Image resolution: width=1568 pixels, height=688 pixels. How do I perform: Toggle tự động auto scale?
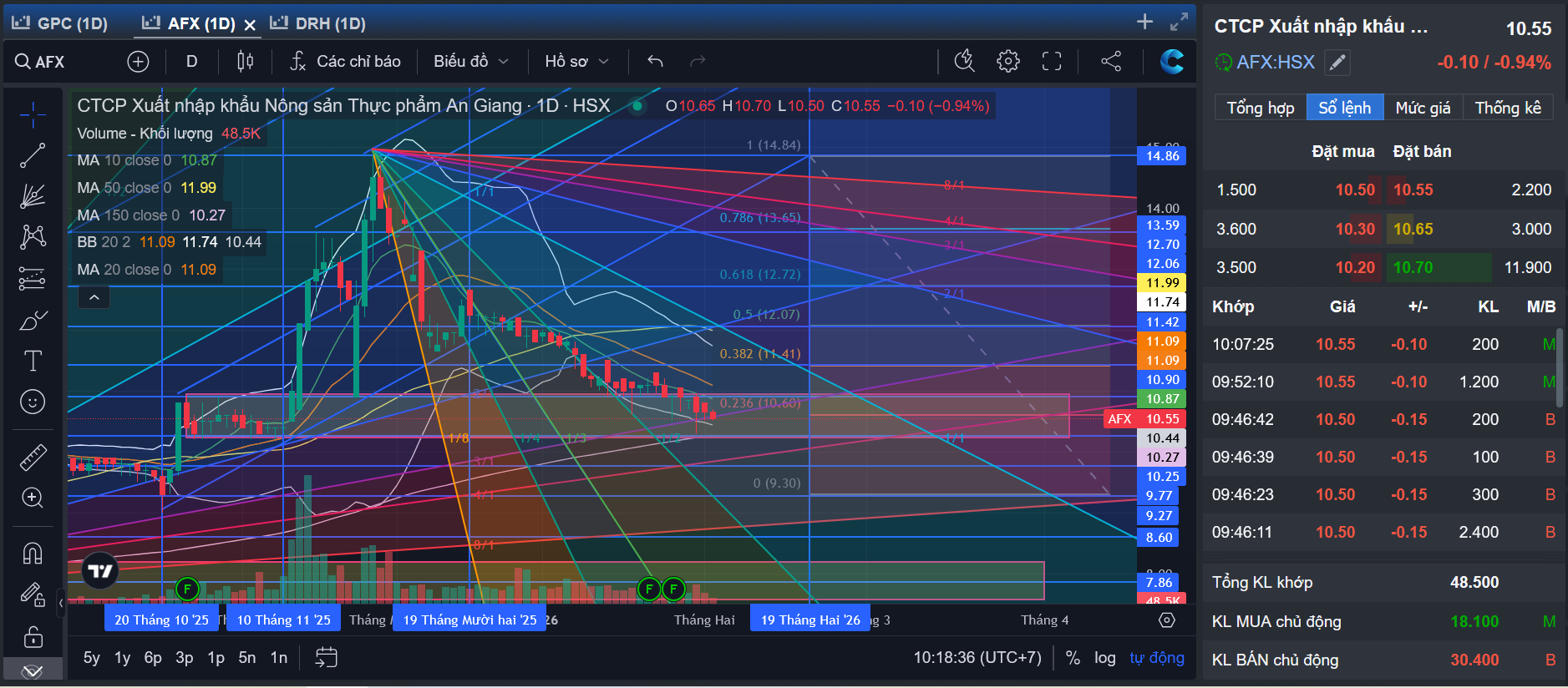(x=1157, y=658)
